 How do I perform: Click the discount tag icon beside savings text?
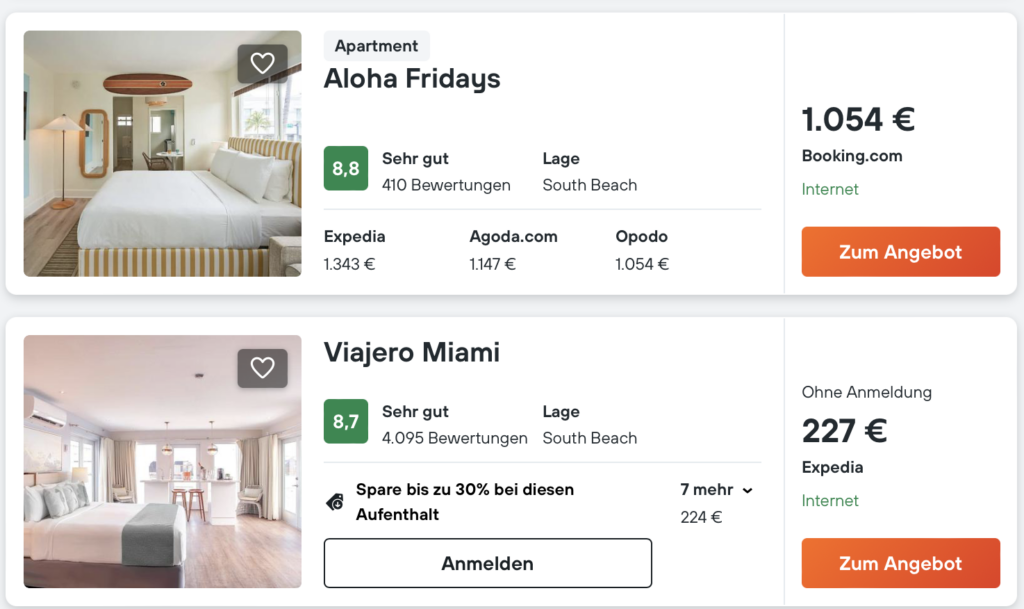pos(336,502)
